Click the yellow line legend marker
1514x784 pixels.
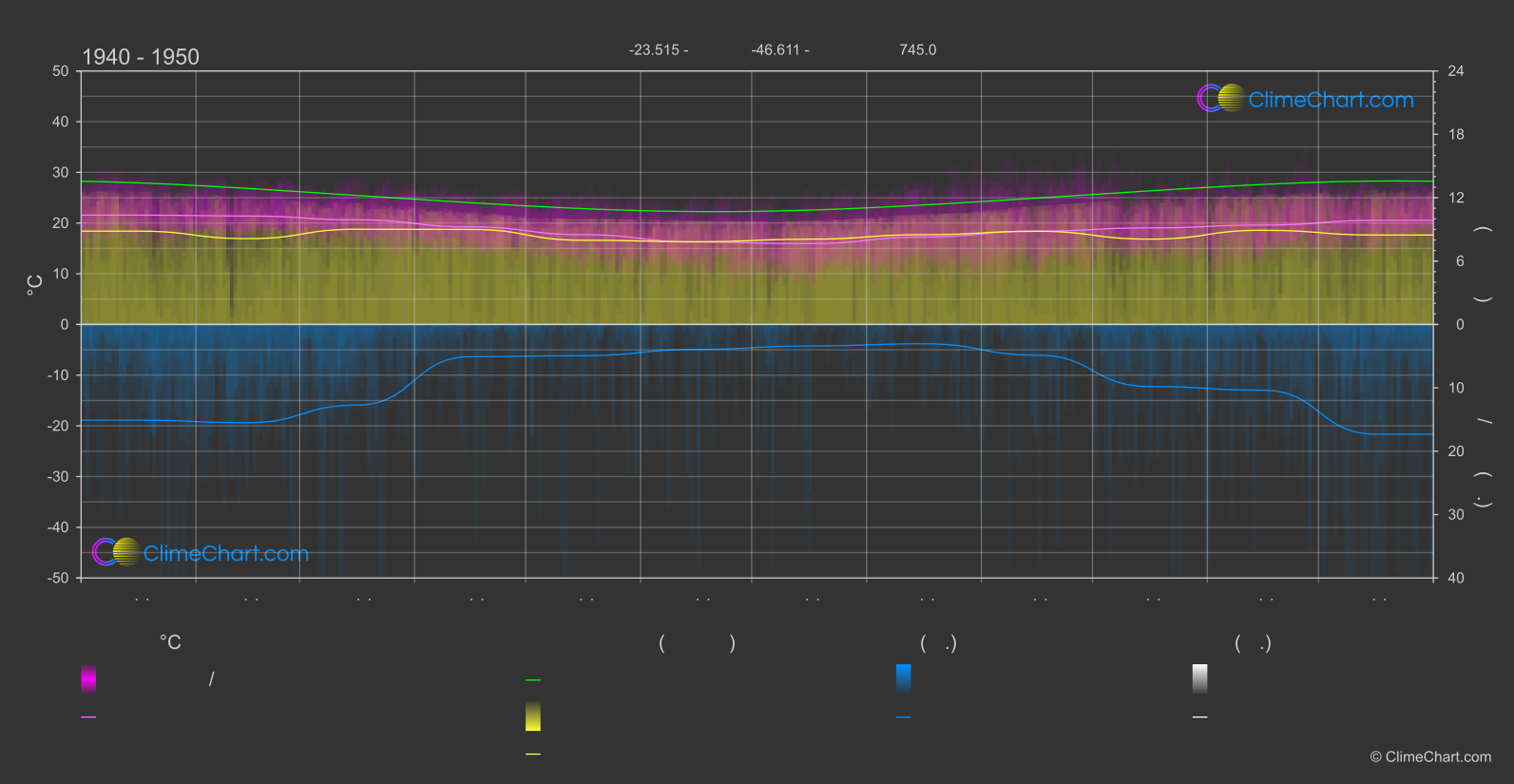(533, 754)
